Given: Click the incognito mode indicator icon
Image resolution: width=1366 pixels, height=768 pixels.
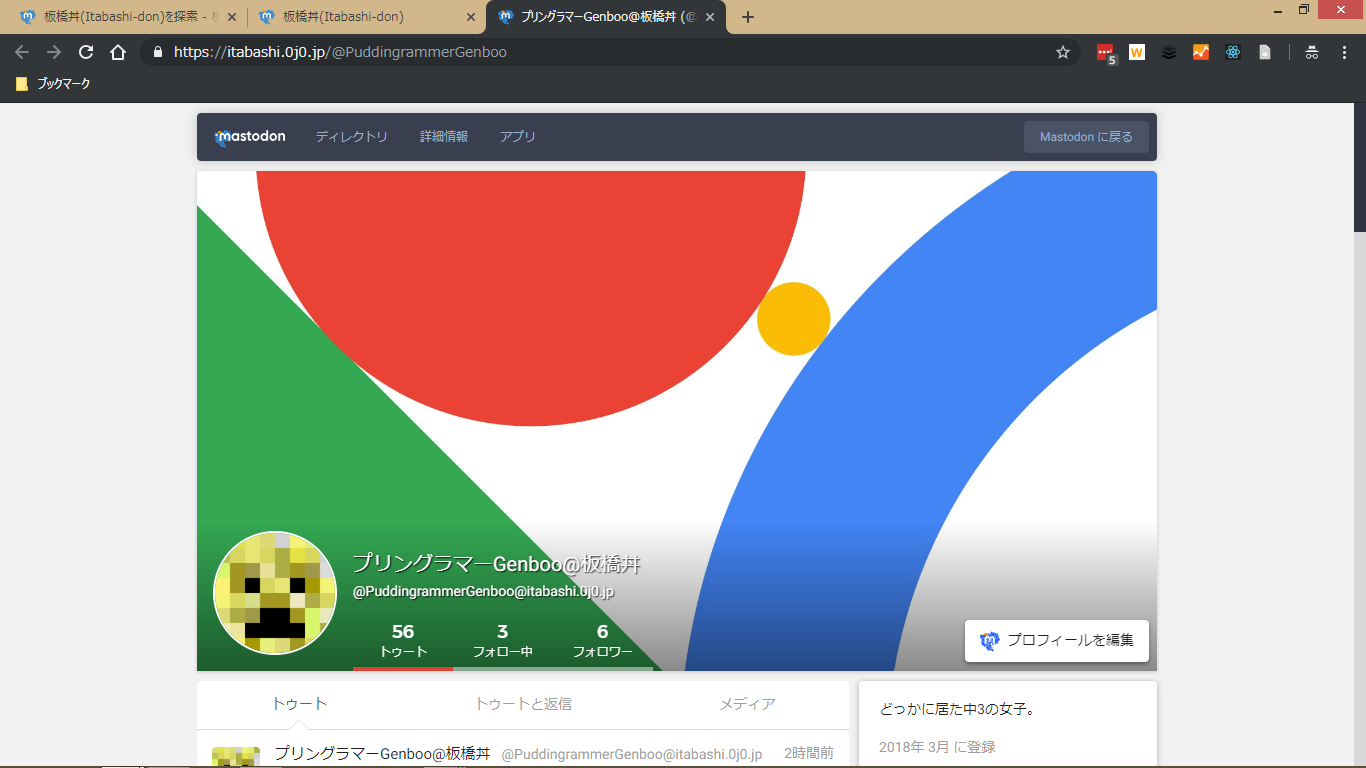Looking at the screenshot, I should point(1312,53).
